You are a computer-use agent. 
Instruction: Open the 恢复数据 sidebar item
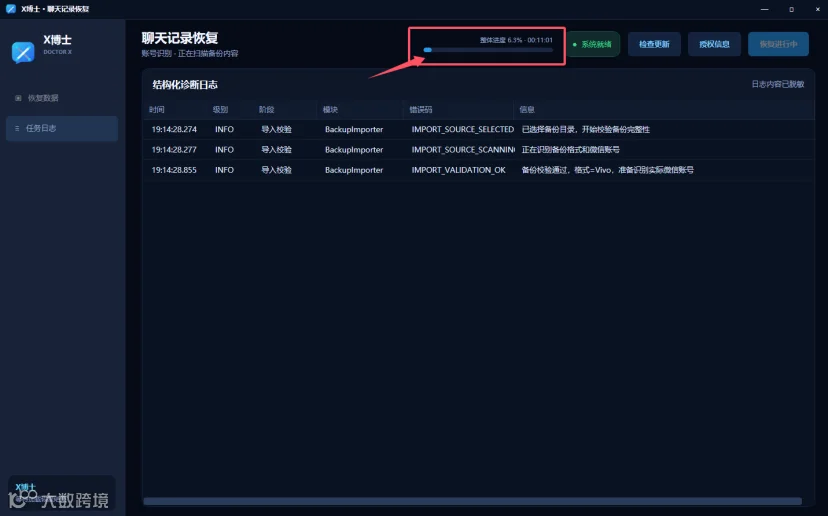point(62,98)
